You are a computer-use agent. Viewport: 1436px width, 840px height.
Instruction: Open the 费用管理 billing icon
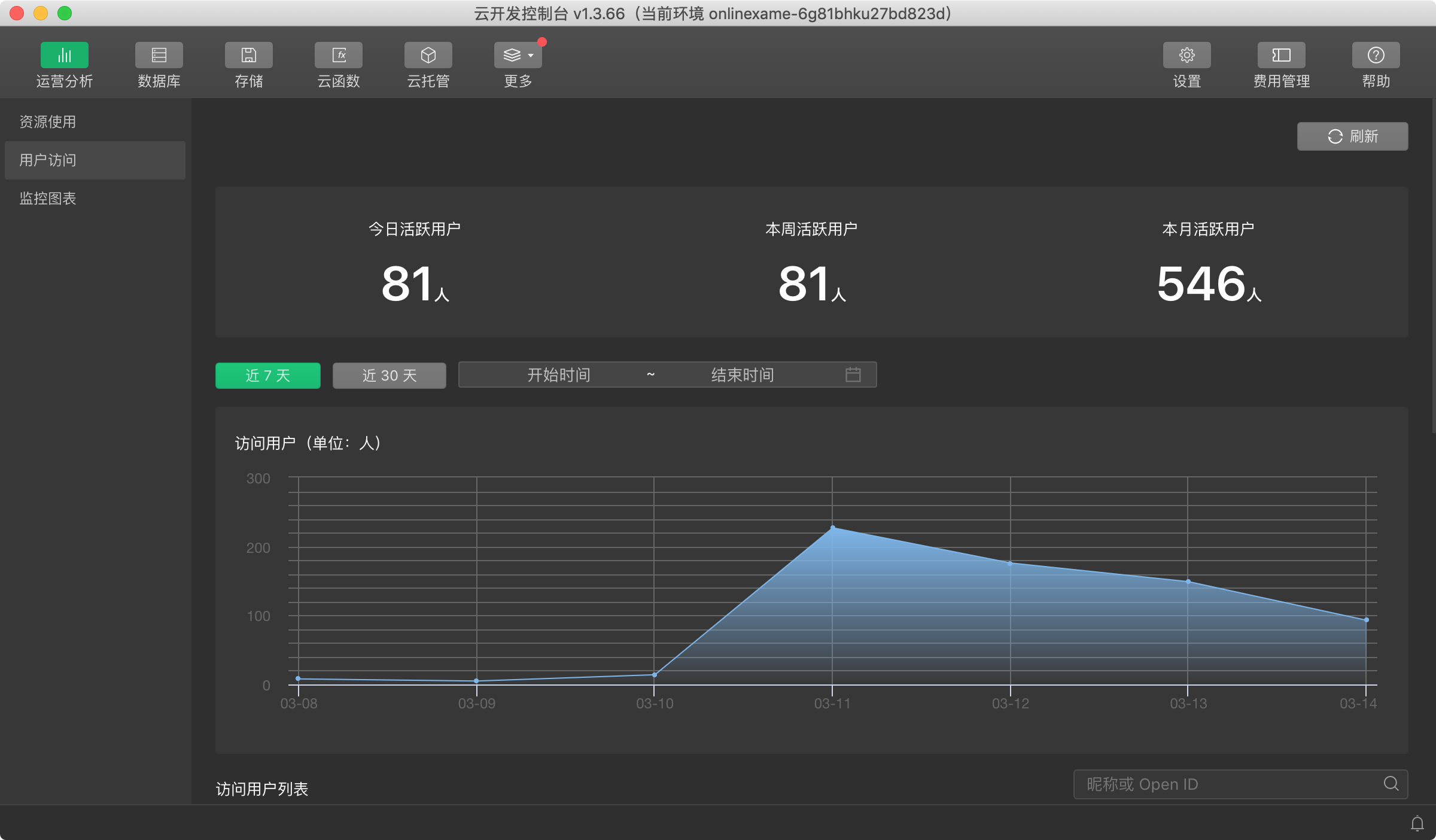click(1281, 55)
